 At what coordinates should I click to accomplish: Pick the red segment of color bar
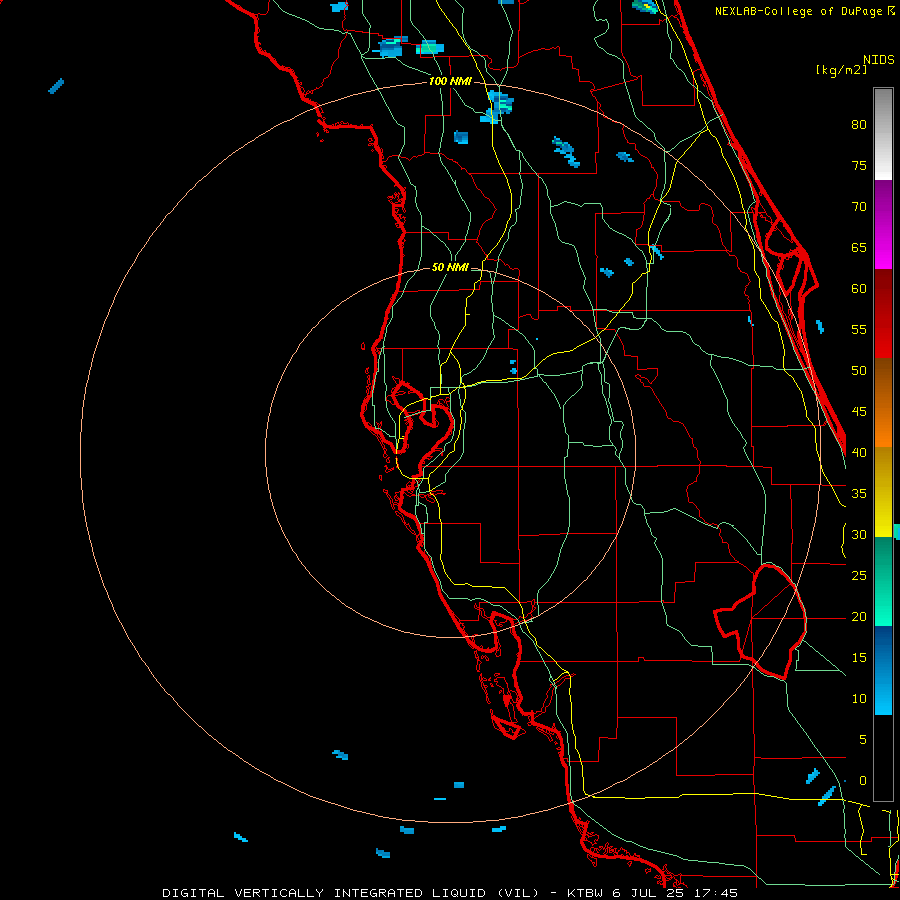(883, 313)
